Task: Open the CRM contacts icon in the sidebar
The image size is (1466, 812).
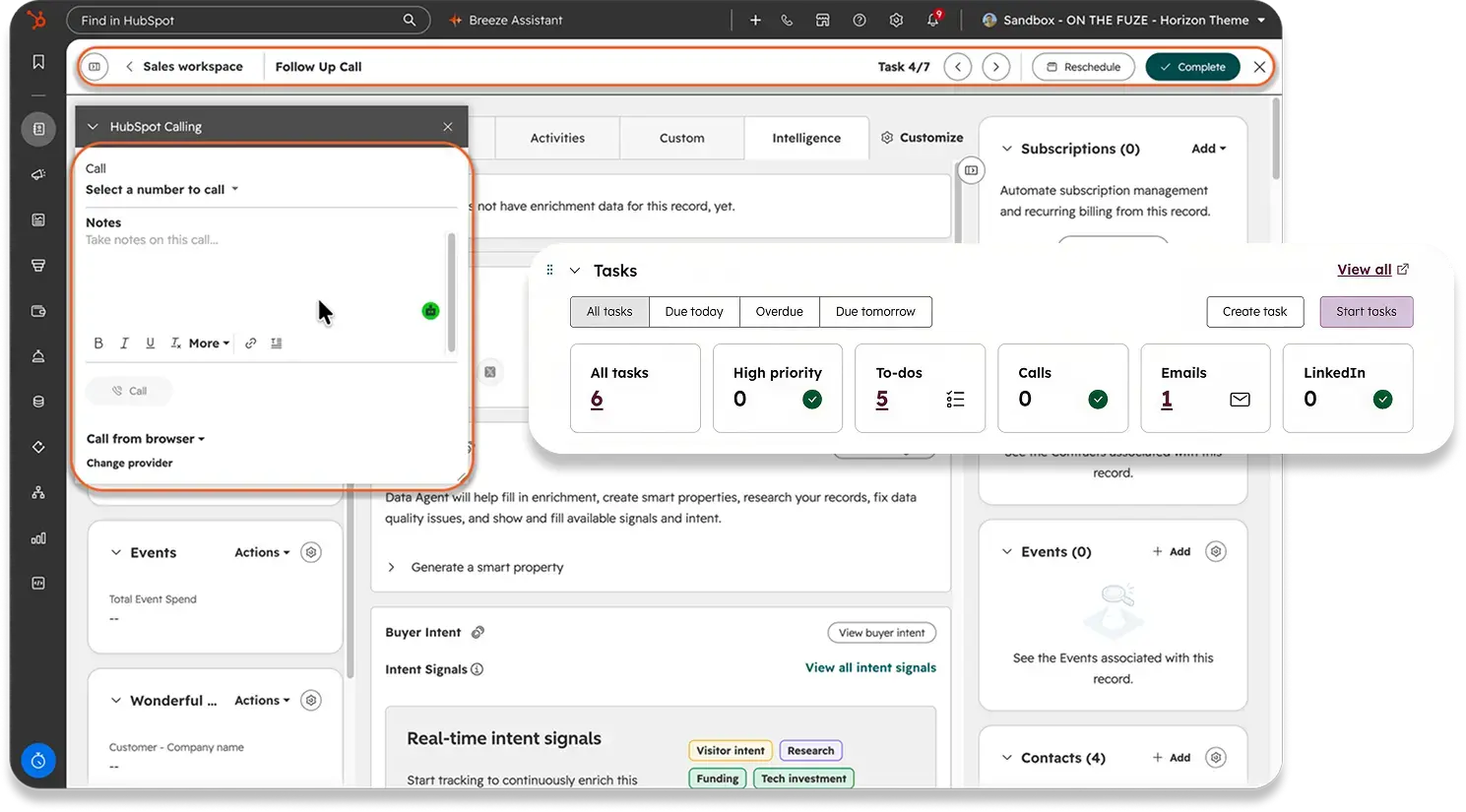Action: 38,129
